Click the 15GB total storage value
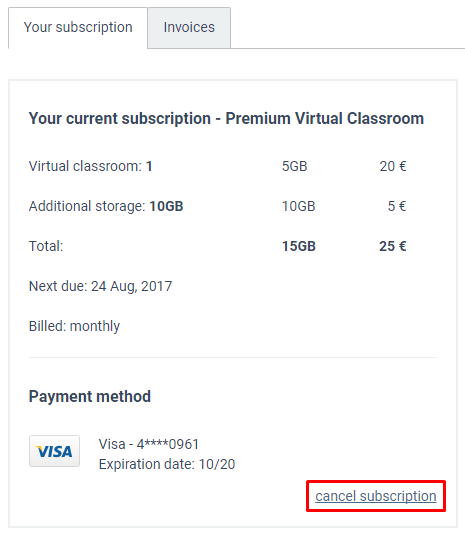This screenshot has height=546, width=465. [299, 246]
